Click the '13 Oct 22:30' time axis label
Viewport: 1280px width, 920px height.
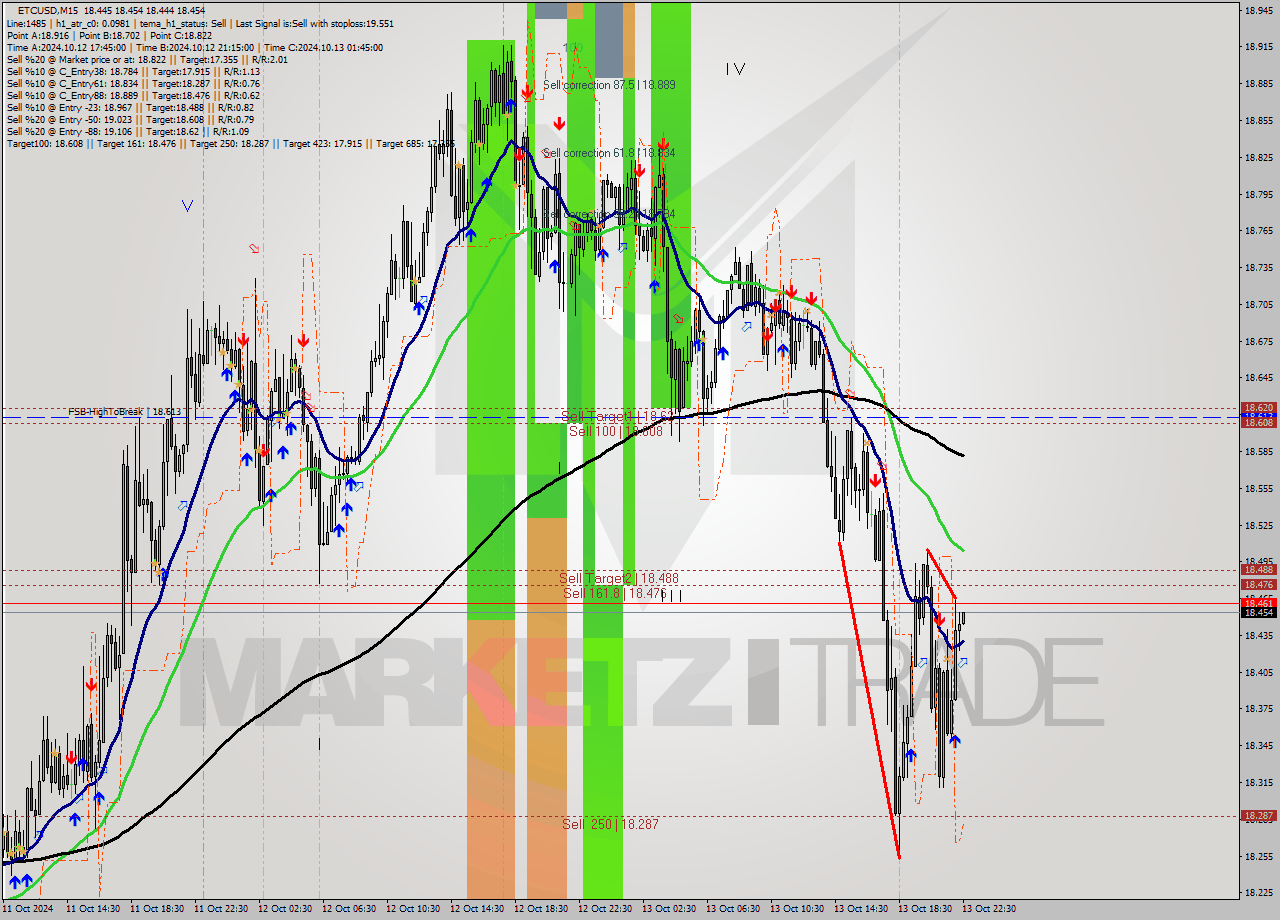point(989,909)
